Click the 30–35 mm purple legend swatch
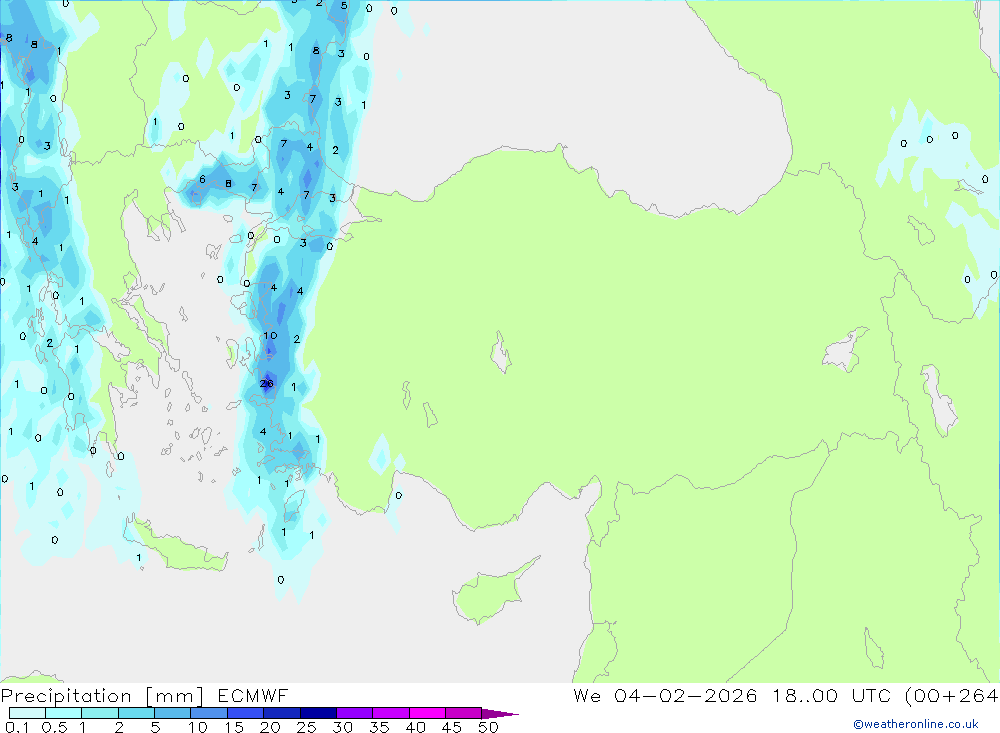This screenshot has height=733, width=1000. (355, 713)
